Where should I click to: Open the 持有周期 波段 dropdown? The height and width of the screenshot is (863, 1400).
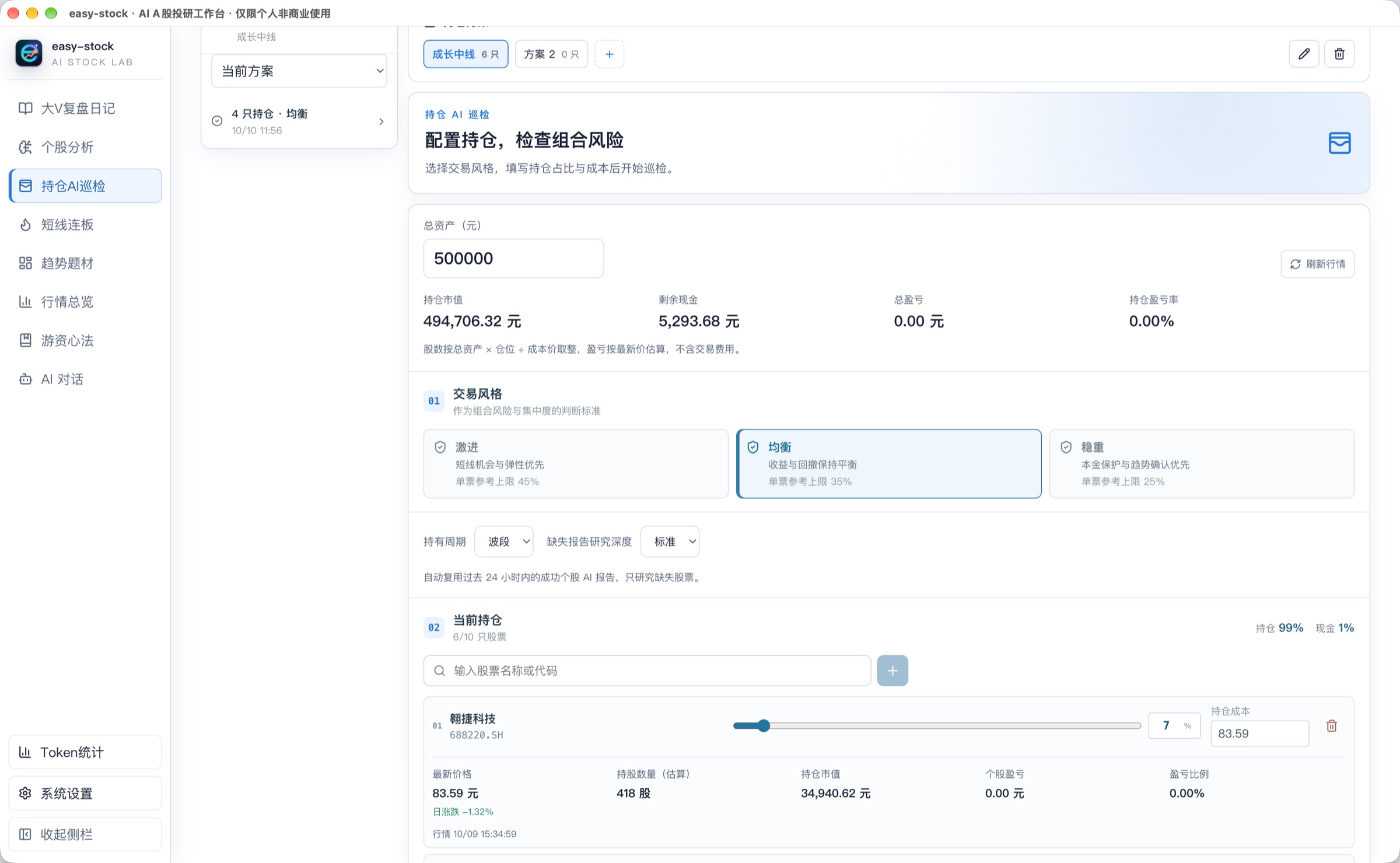click(x=504, y=541)
